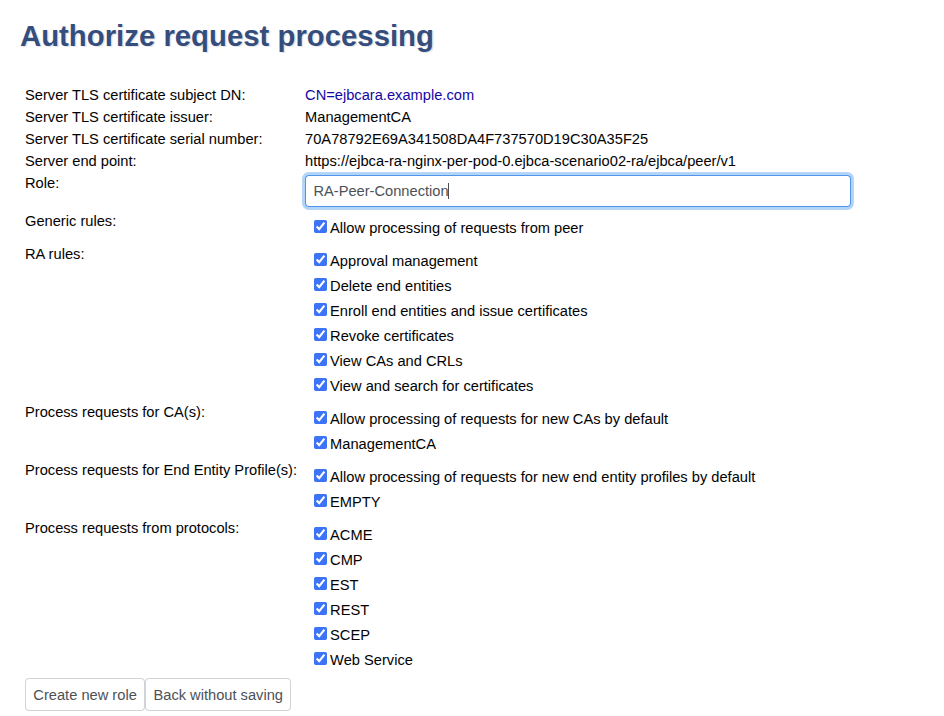944x716 pixels.
Task: Disable Approval management rule
Action: click(320, 259)
